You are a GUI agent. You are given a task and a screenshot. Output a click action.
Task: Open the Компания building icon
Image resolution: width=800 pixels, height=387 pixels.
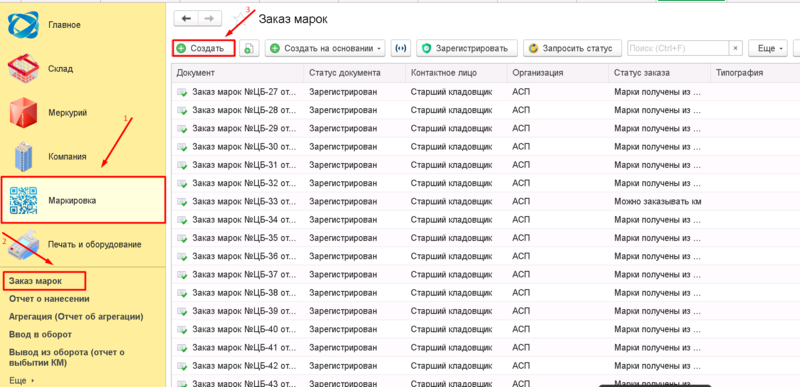pyautogui.click(x=23, y=157)
